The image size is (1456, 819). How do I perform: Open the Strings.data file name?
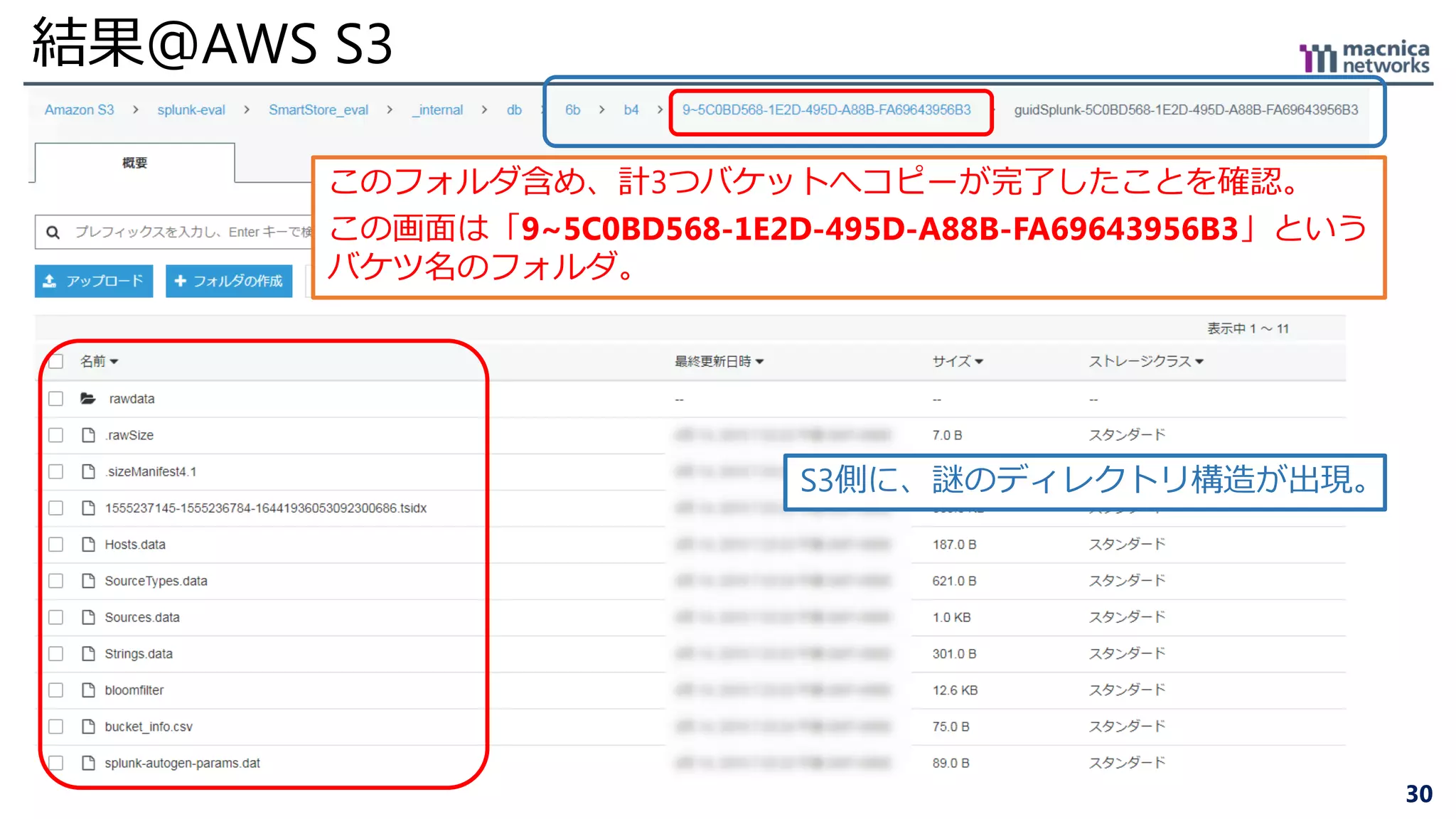click(x=139, y=653)
